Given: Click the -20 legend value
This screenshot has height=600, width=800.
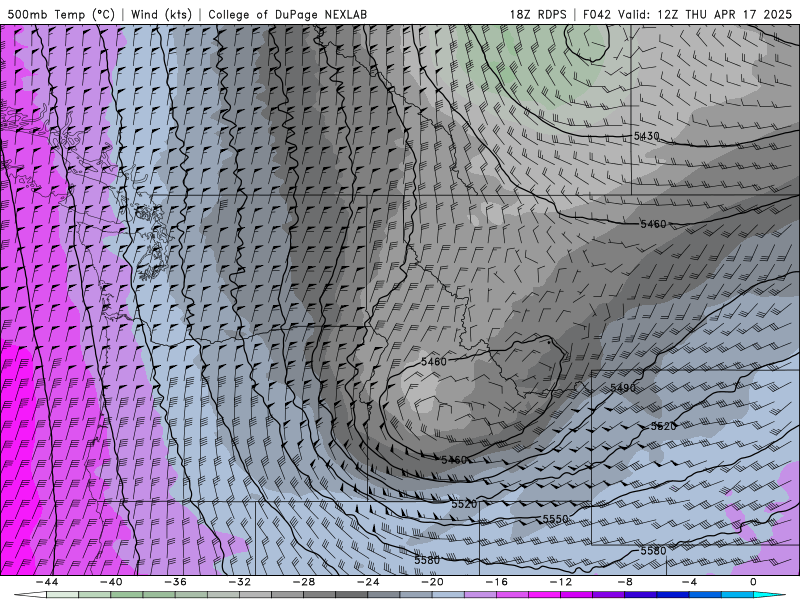Looking at the screenshot, I should (x=433, y=582).
